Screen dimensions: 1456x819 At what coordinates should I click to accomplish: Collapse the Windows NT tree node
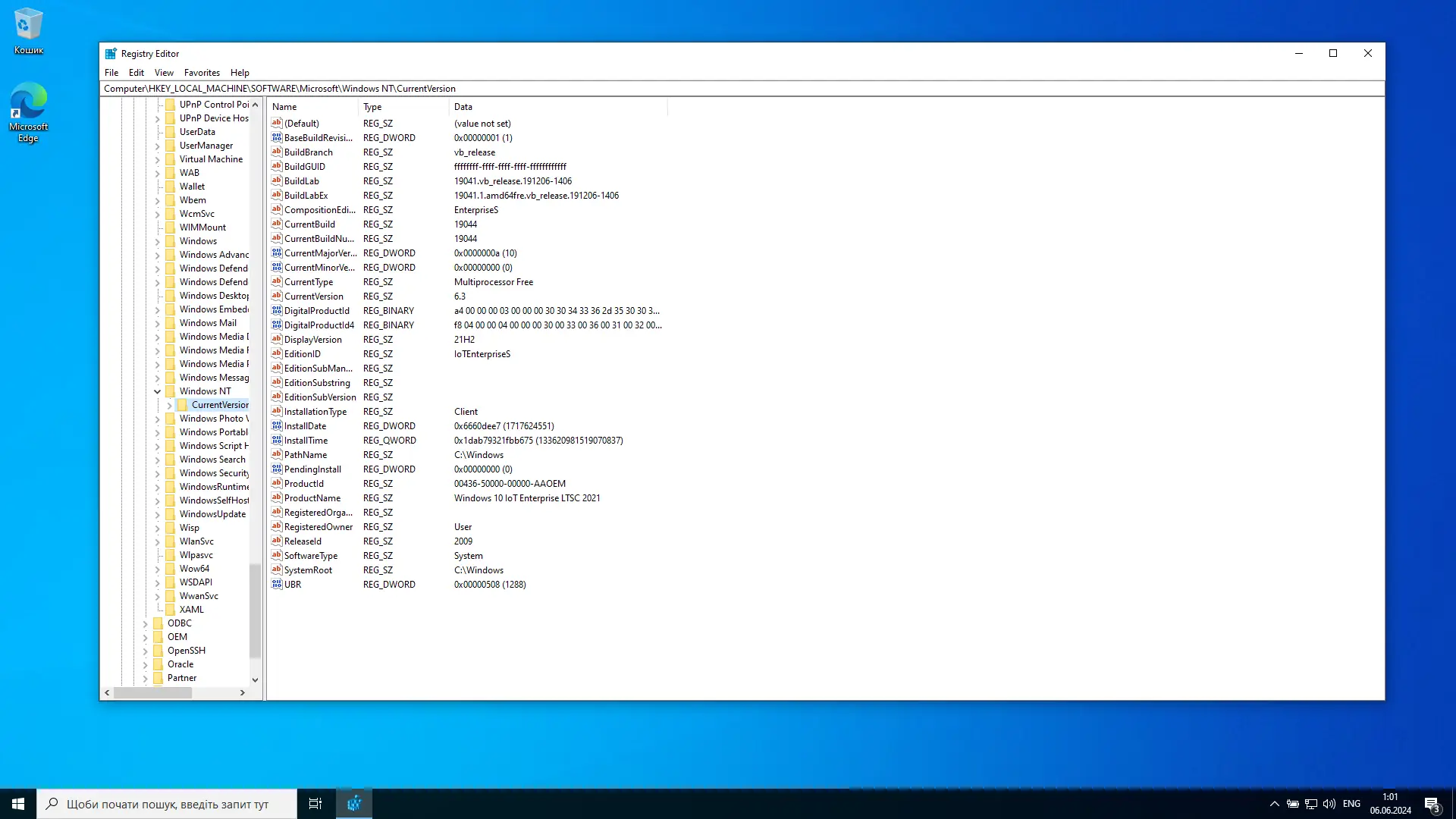pyautogui.click(x=158, y=391)
